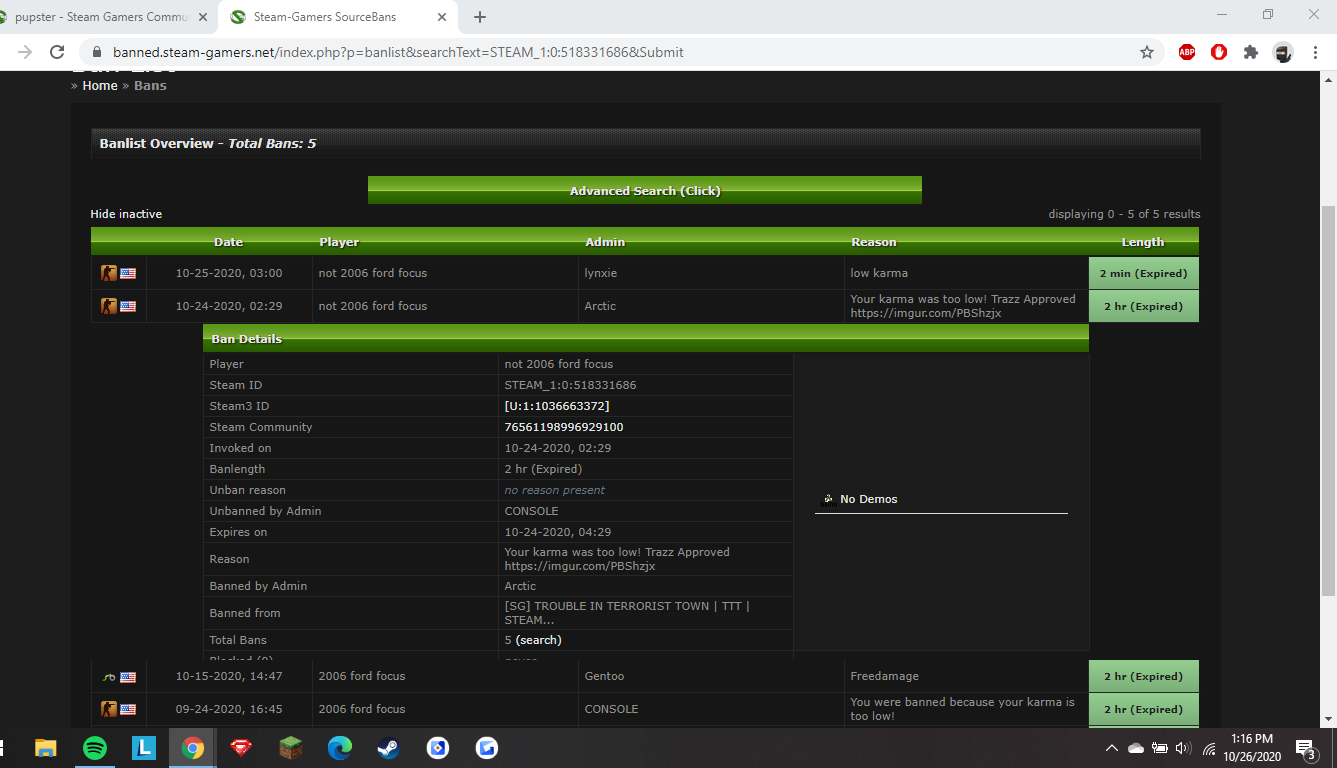Bookmark this page with the star icon

1147,52
